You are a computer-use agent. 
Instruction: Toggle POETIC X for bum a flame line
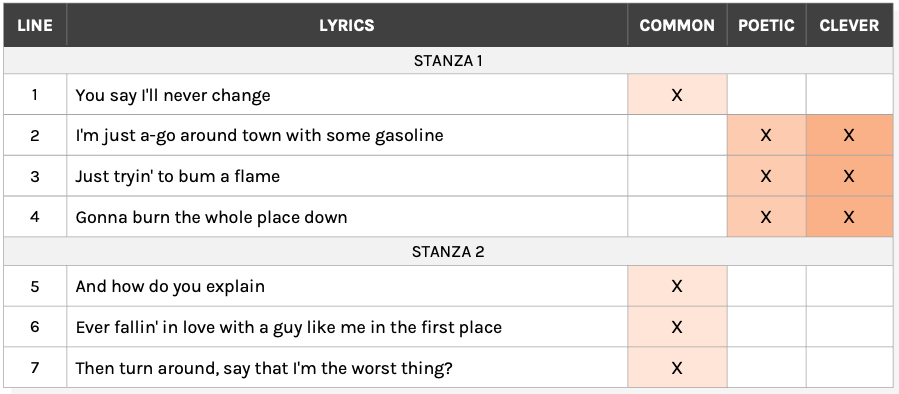pos(767,176)
